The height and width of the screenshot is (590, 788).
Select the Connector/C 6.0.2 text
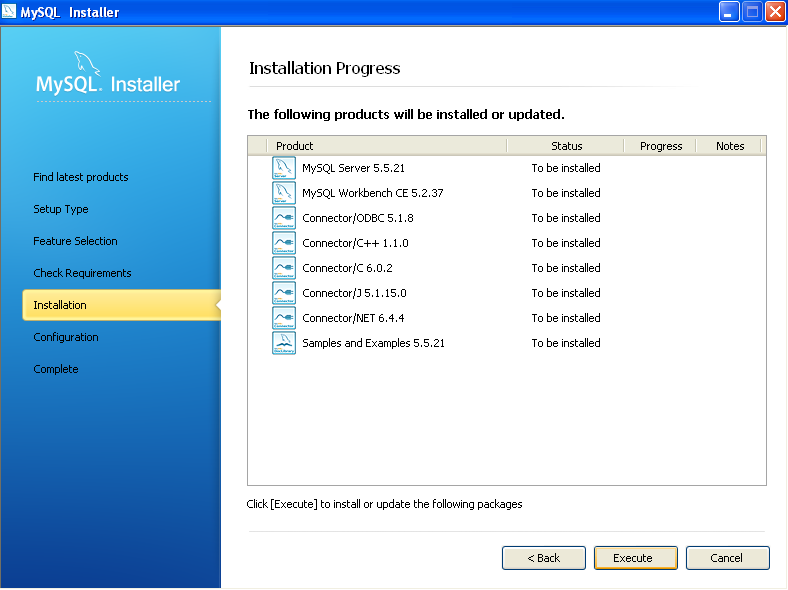pos(347,268)
